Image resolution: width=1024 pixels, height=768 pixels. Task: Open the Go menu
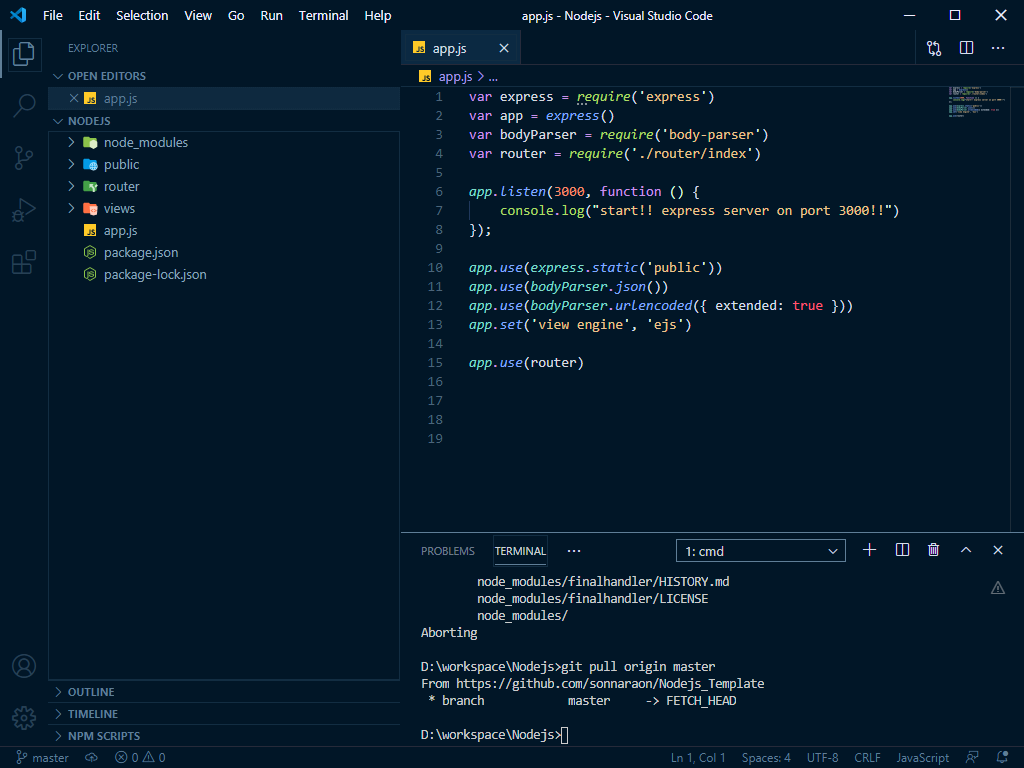pos(236,16)
